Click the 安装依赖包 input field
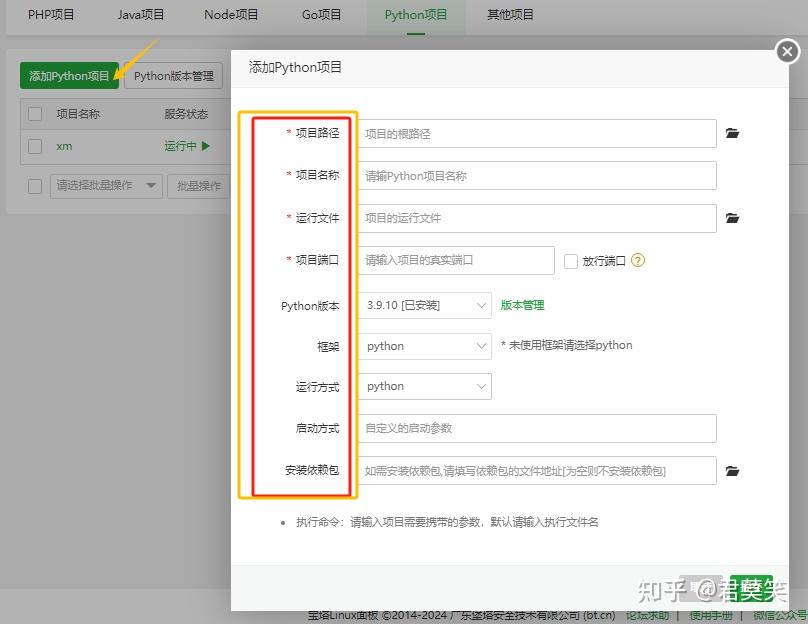The width and height of the screenshot is (808, 624). click(x=537, y=470)
